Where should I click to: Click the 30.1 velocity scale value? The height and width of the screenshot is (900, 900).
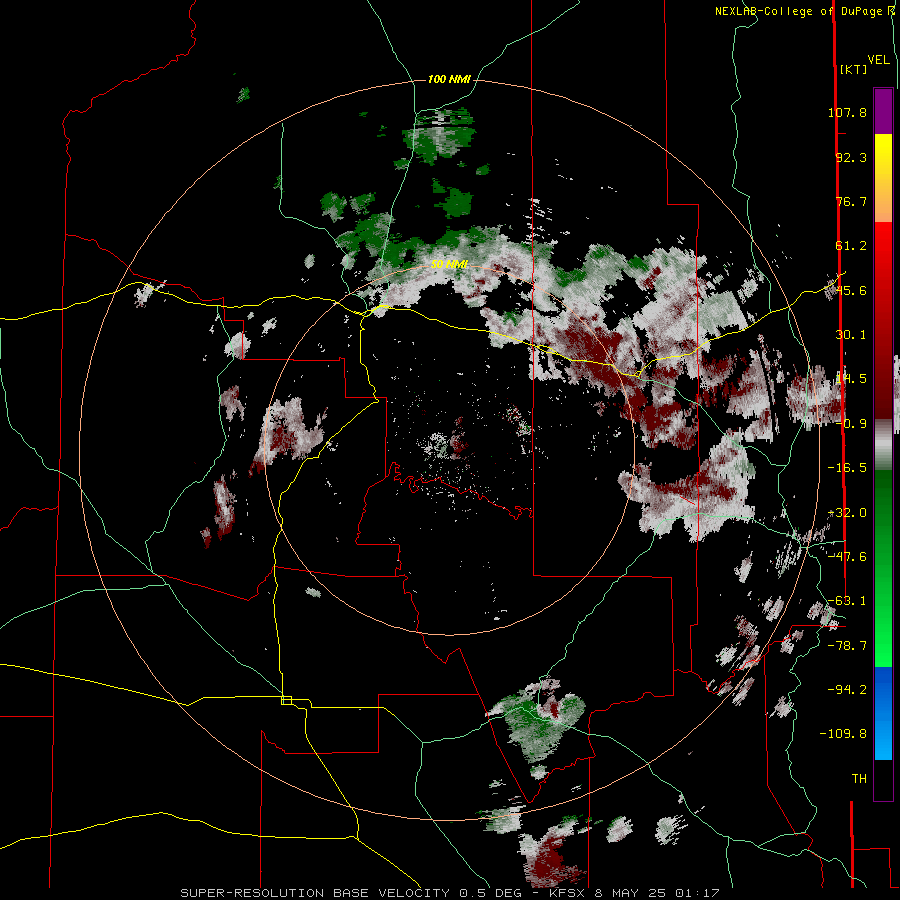pyautogui.click(x=851, y=335)
